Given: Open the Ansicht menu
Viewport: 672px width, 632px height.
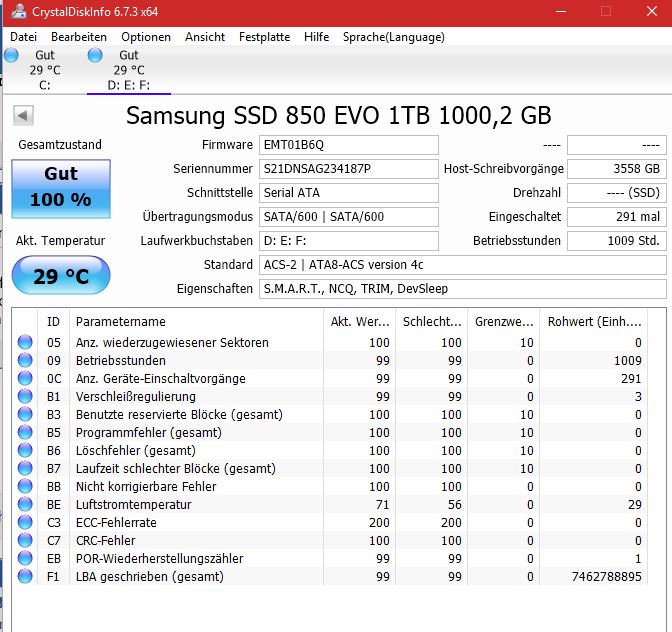Looking at the screenshot, I should coord(205,37).
